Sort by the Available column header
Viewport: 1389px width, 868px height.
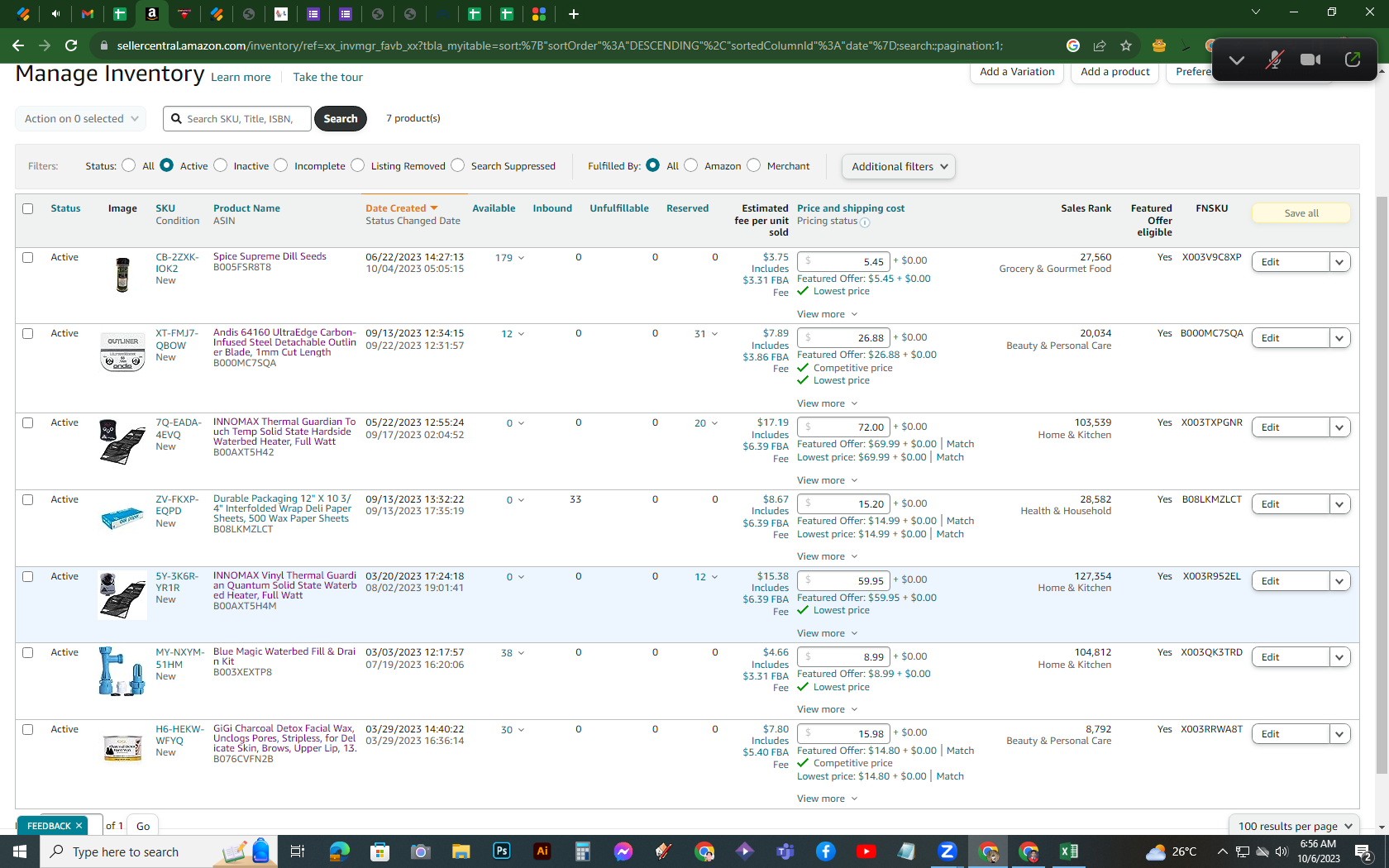(x=494, y=208)
